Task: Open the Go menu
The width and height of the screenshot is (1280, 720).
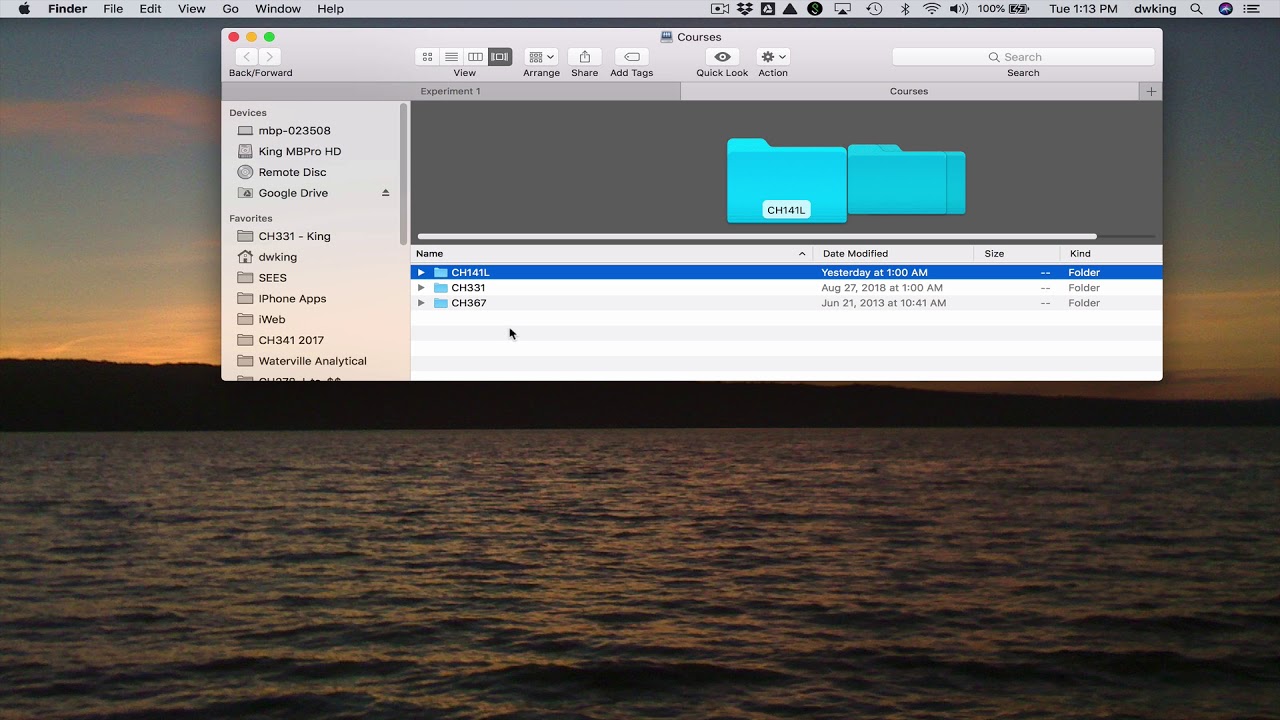Action: click(x=230, y=9)
